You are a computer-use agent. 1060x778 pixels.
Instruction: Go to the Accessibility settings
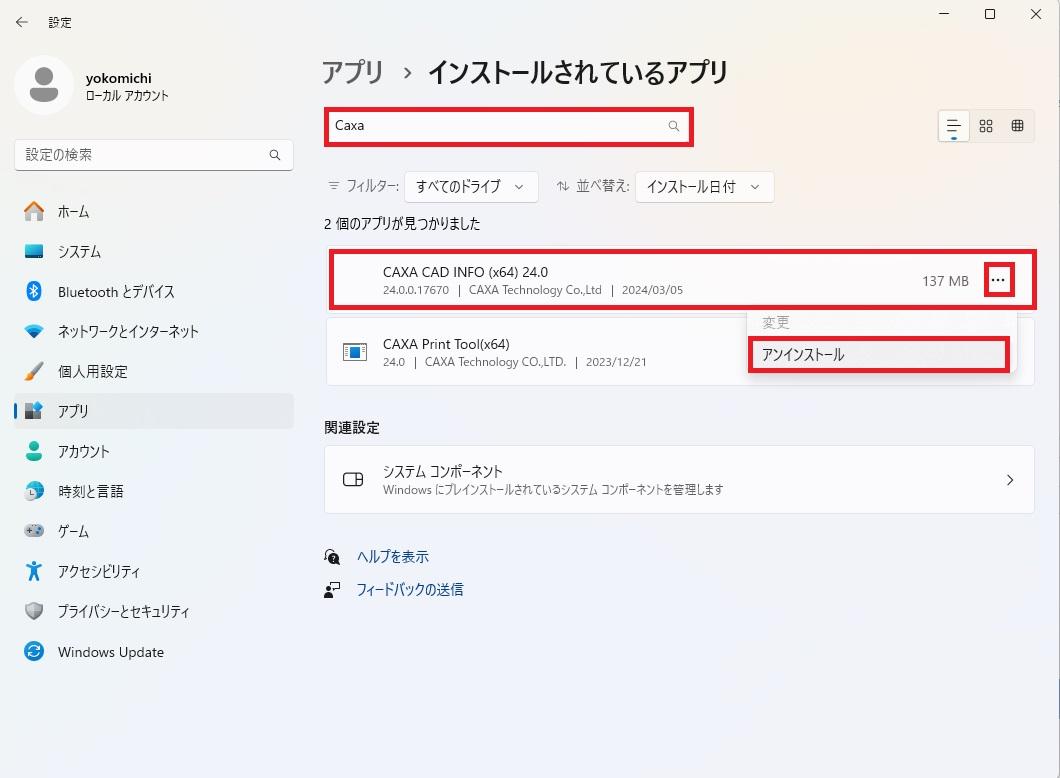pos(98,572)
